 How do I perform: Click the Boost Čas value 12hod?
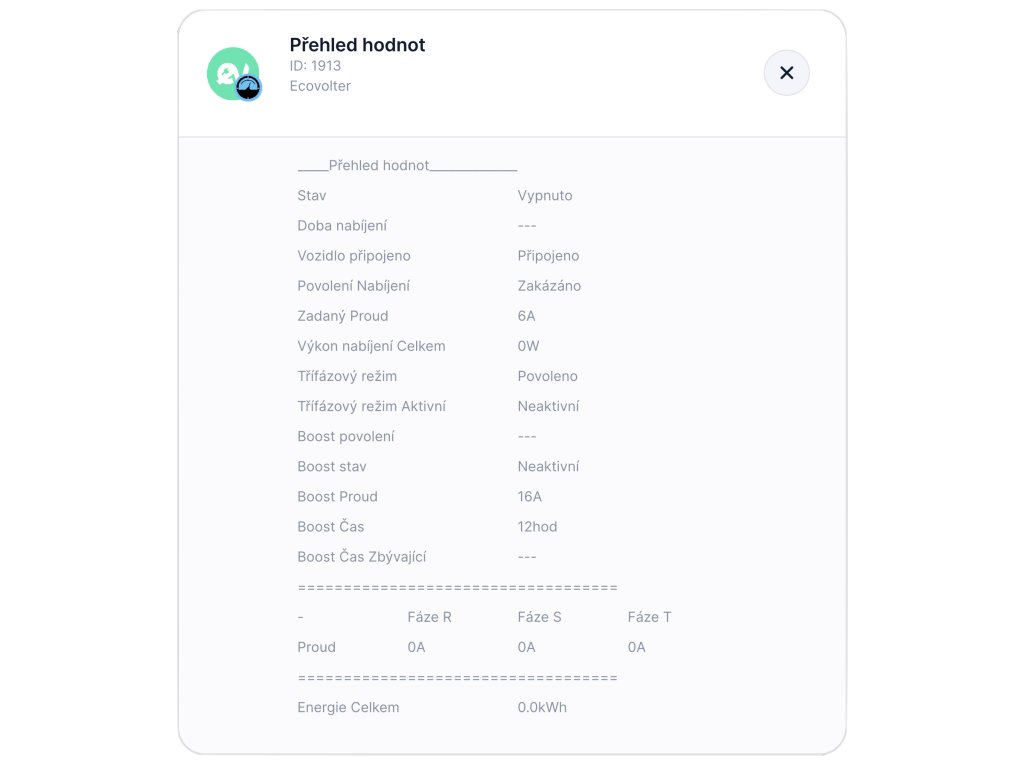(537, 526)
